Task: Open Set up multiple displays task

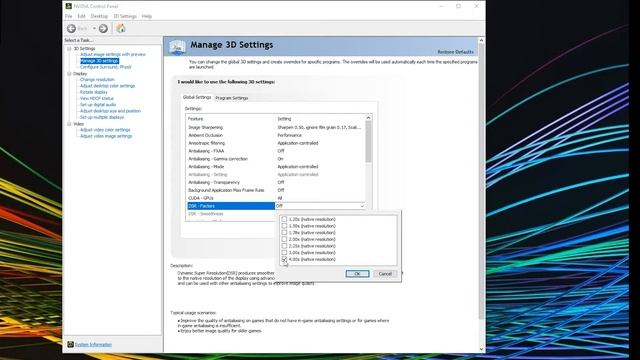Action: coord(102,117)
